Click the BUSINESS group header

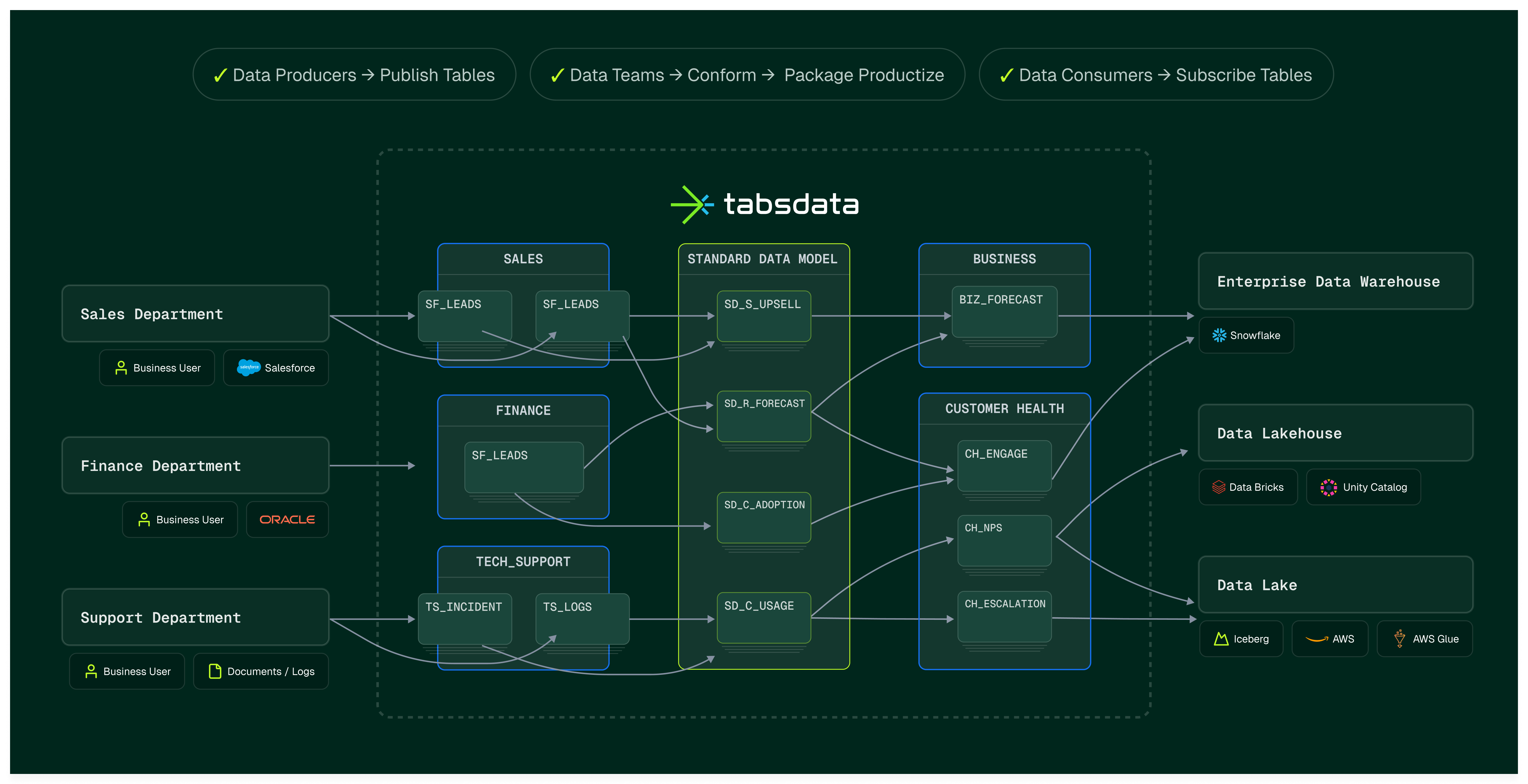1004,259
